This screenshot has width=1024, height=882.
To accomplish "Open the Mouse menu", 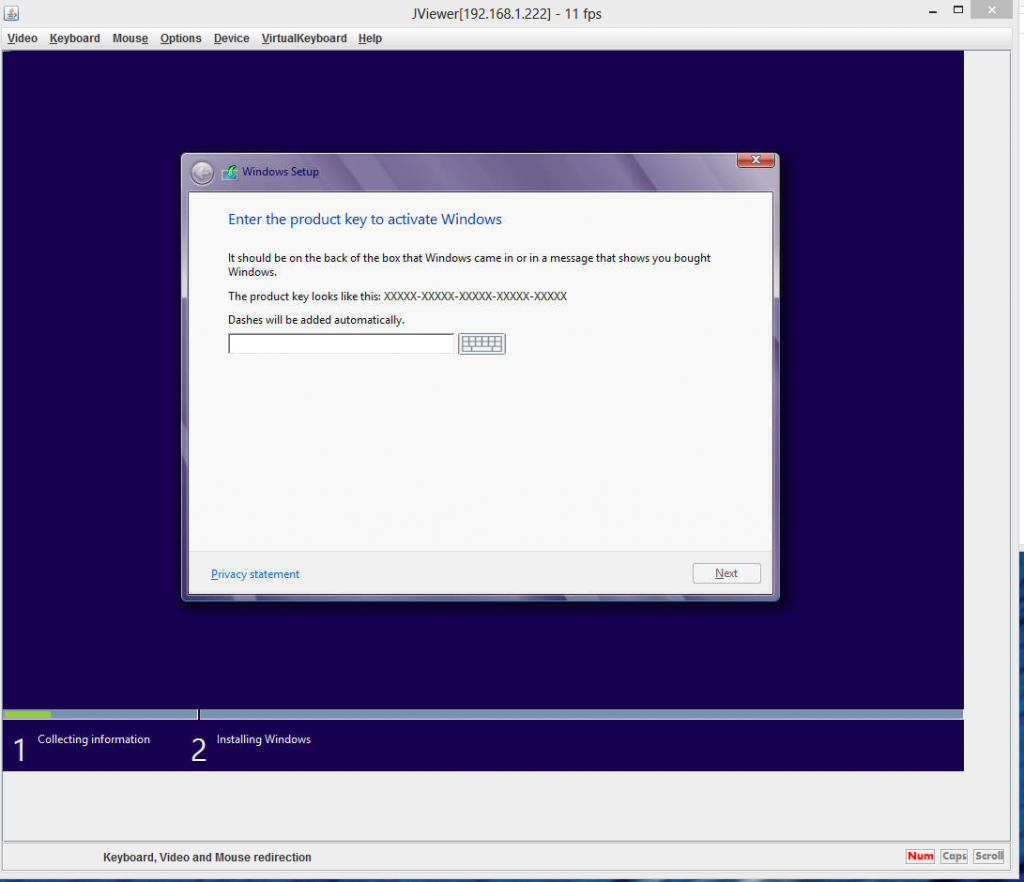I will point(130,39).
